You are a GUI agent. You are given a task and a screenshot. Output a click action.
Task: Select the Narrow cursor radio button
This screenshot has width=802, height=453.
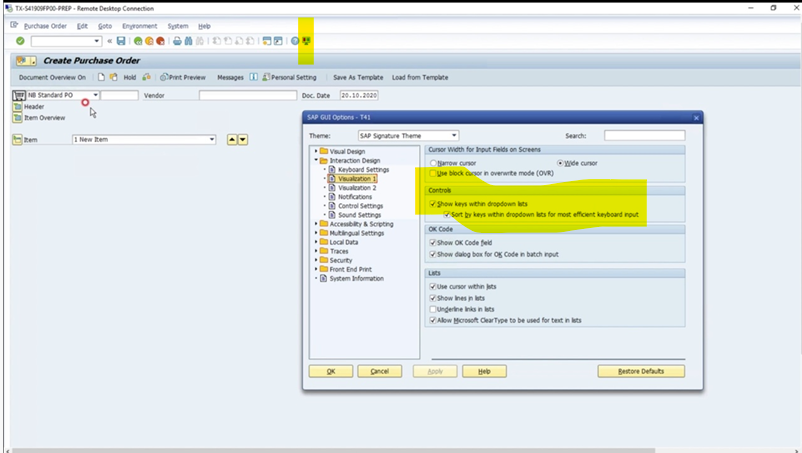click(433, 163)
